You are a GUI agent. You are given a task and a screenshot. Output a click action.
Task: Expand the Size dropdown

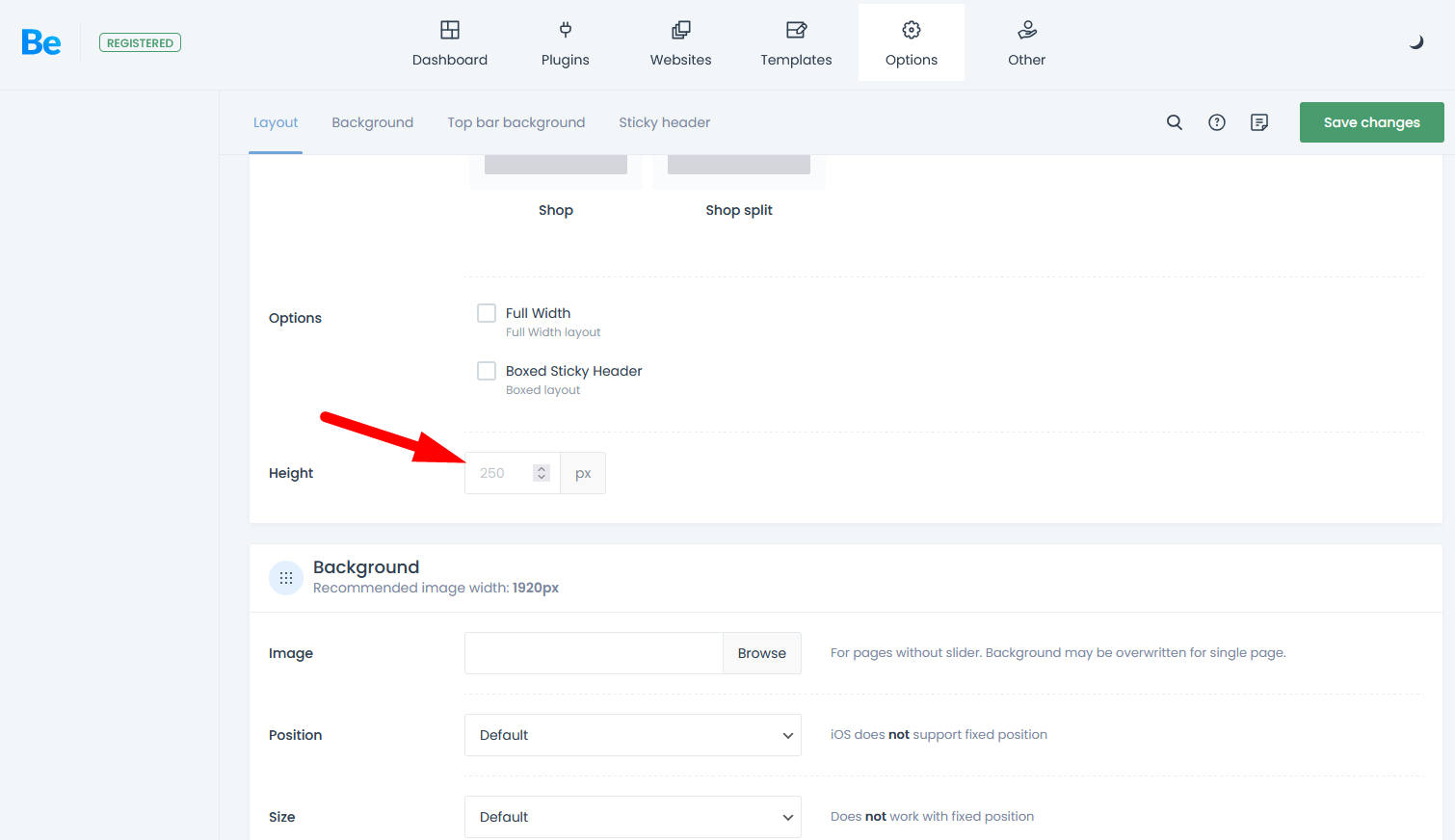pyautogui.click(x=632, y=817)
